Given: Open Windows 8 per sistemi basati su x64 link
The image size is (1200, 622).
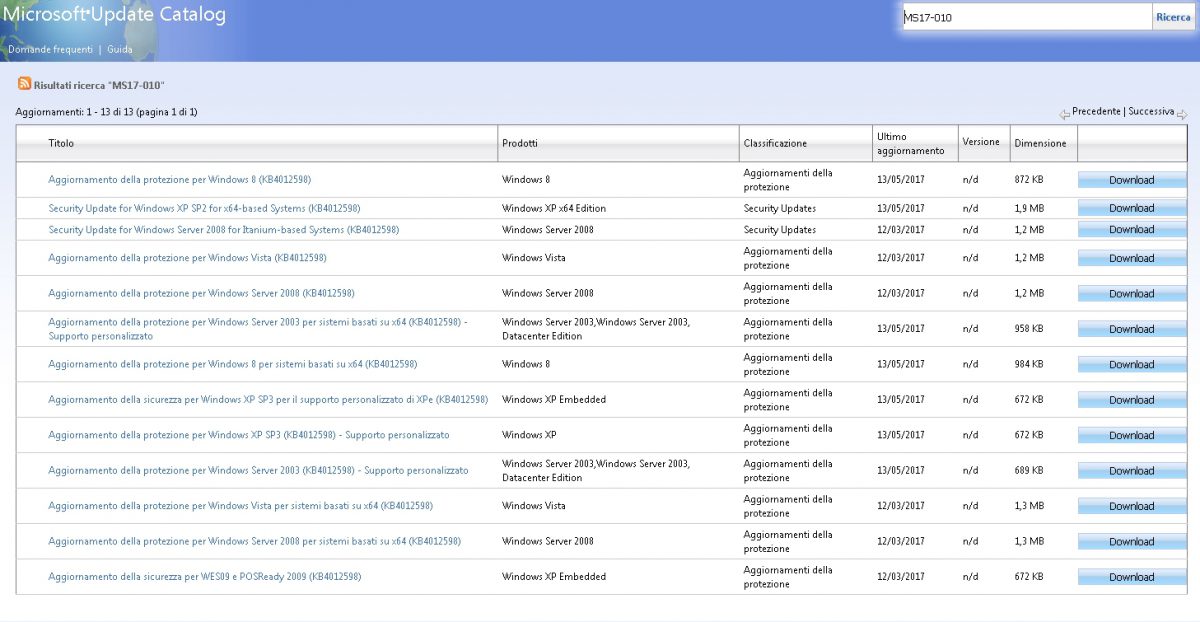Looking at the screenshot, I should click(x=233, y=364).
